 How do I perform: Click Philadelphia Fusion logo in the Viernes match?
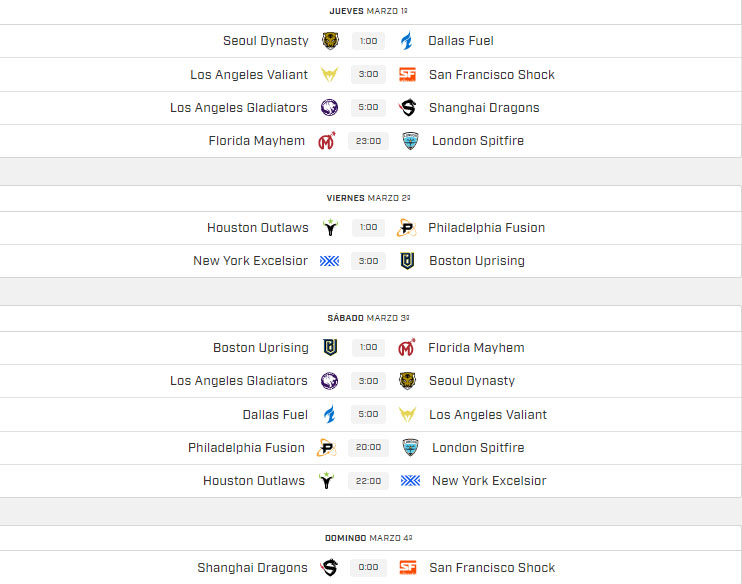[x=406, y=228]
